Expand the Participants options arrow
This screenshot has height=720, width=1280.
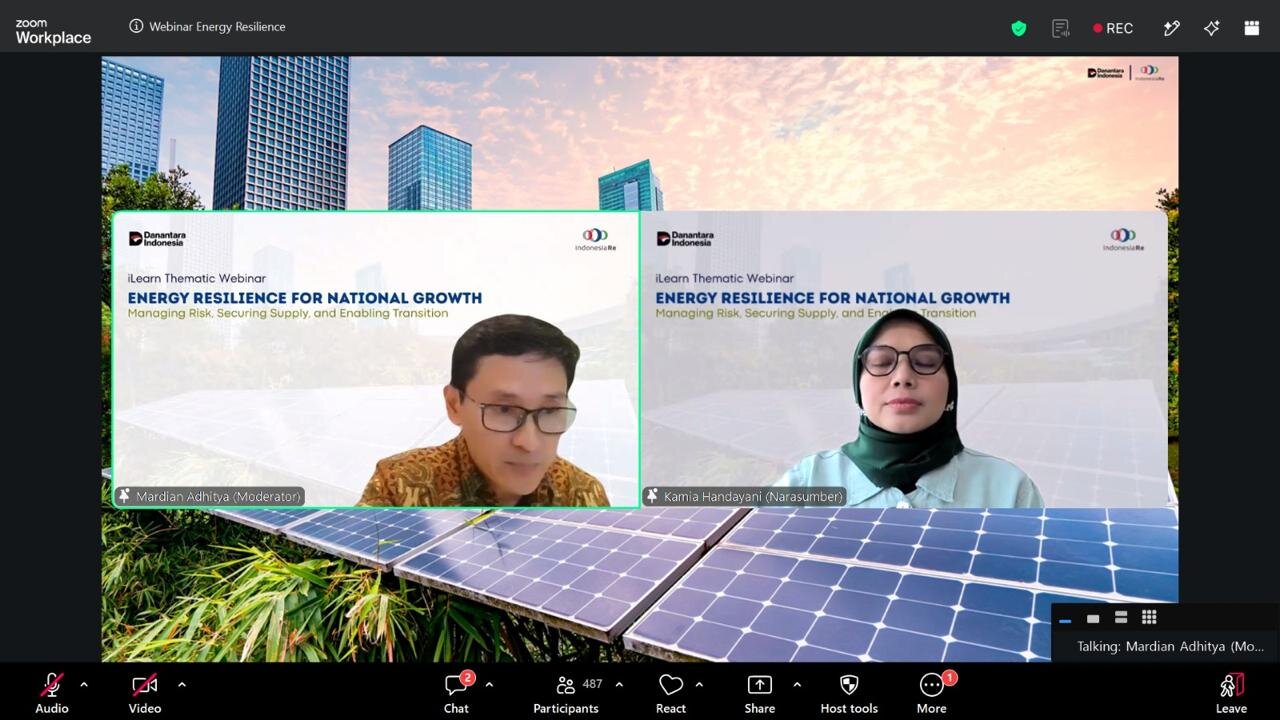(x=619, y=684)
